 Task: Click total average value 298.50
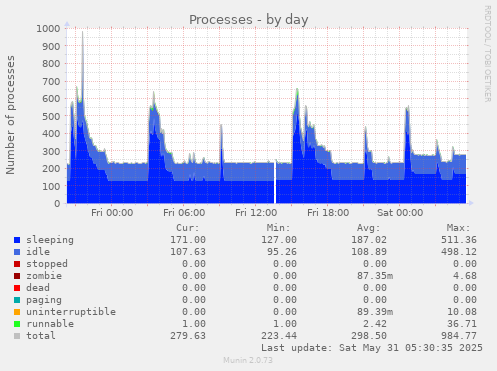369,336
